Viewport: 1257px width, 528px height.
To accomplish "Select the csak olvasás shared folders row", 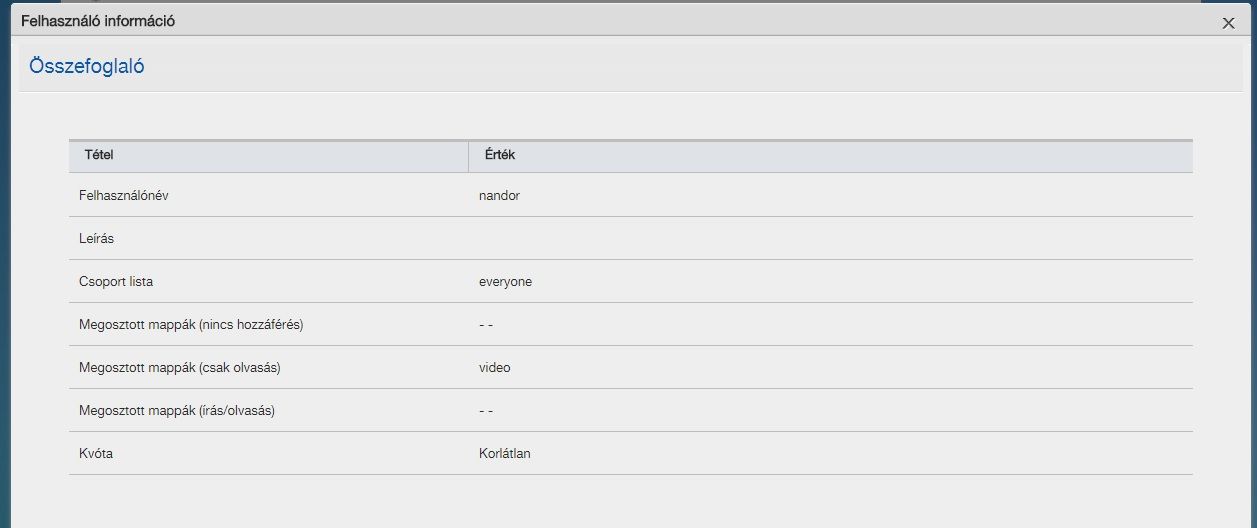I will click(631, 368).
